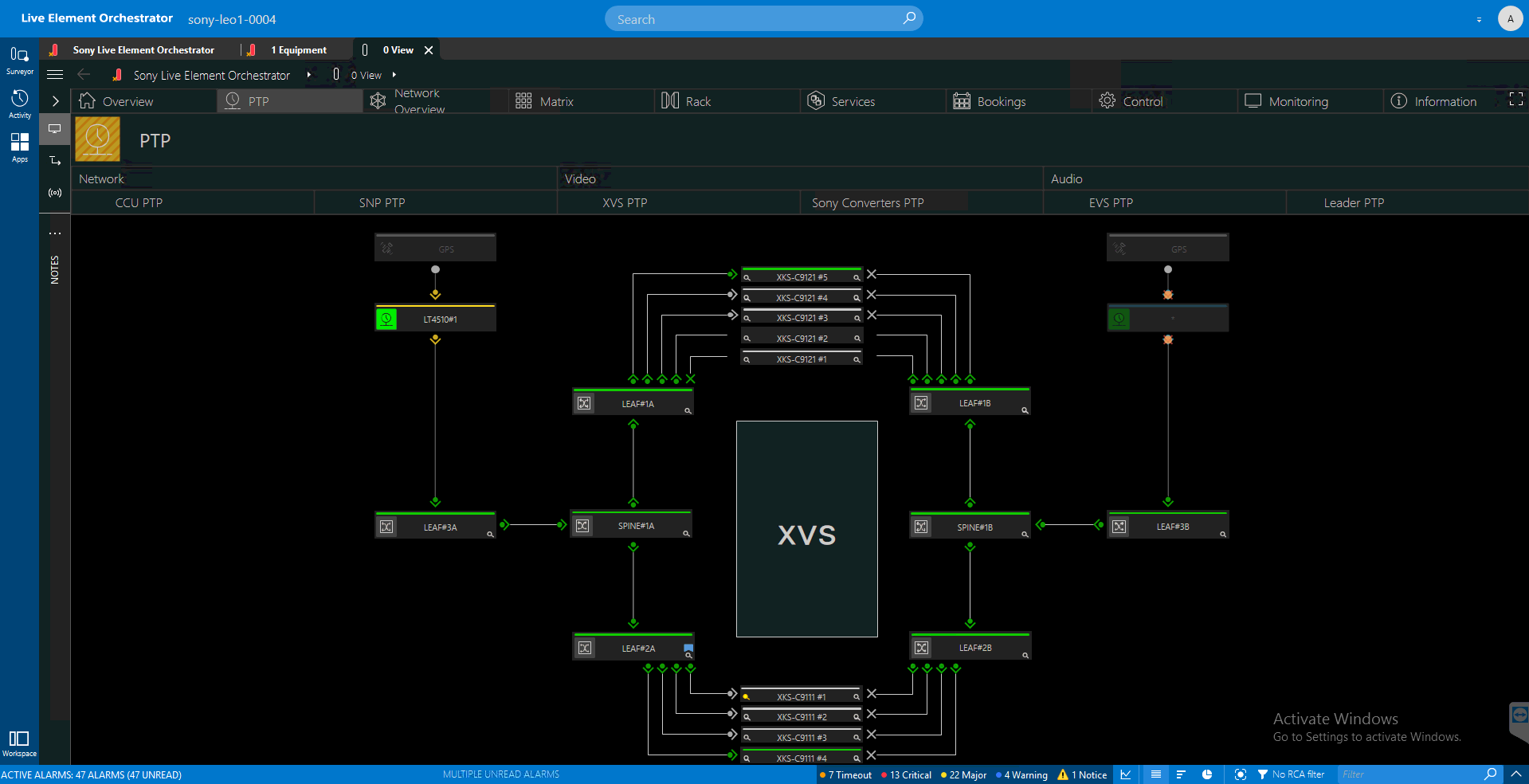Viewport: 1529px width, 784px height.
Task: Switch to the Rack page tab
Action: [x=727, y=101]
